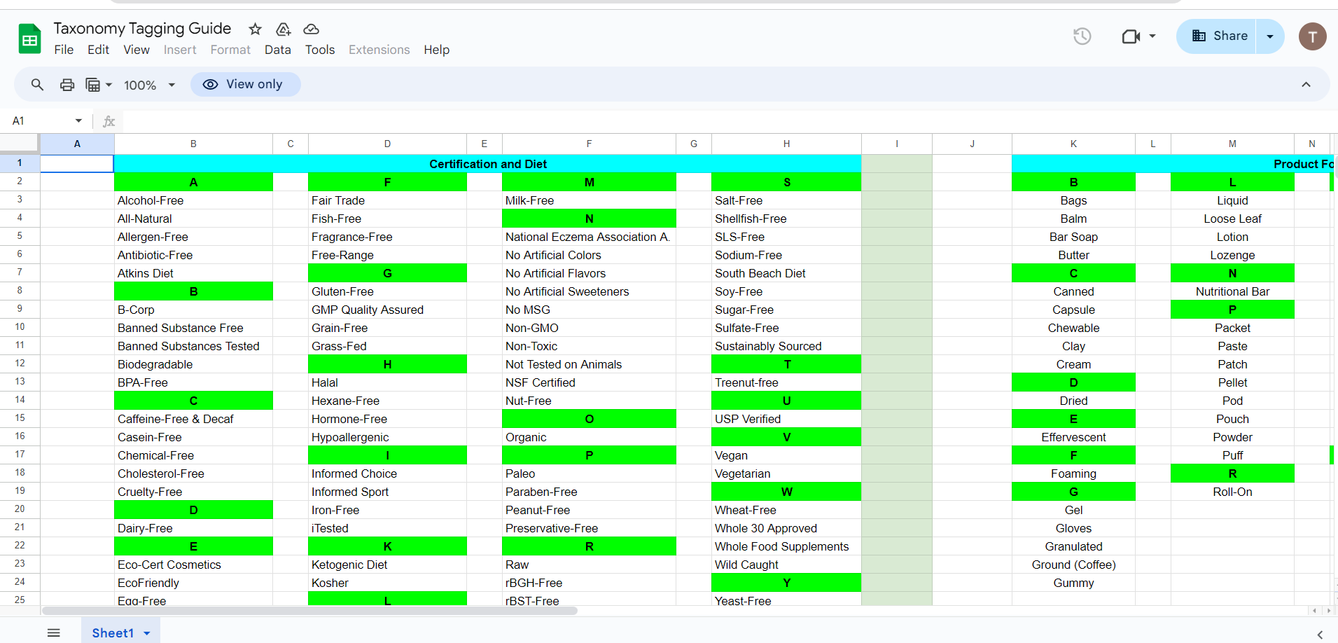Screen dimensions: 1338x643
Task: Open the camera meeting dropdown arrow
Action: [1152, 36]
